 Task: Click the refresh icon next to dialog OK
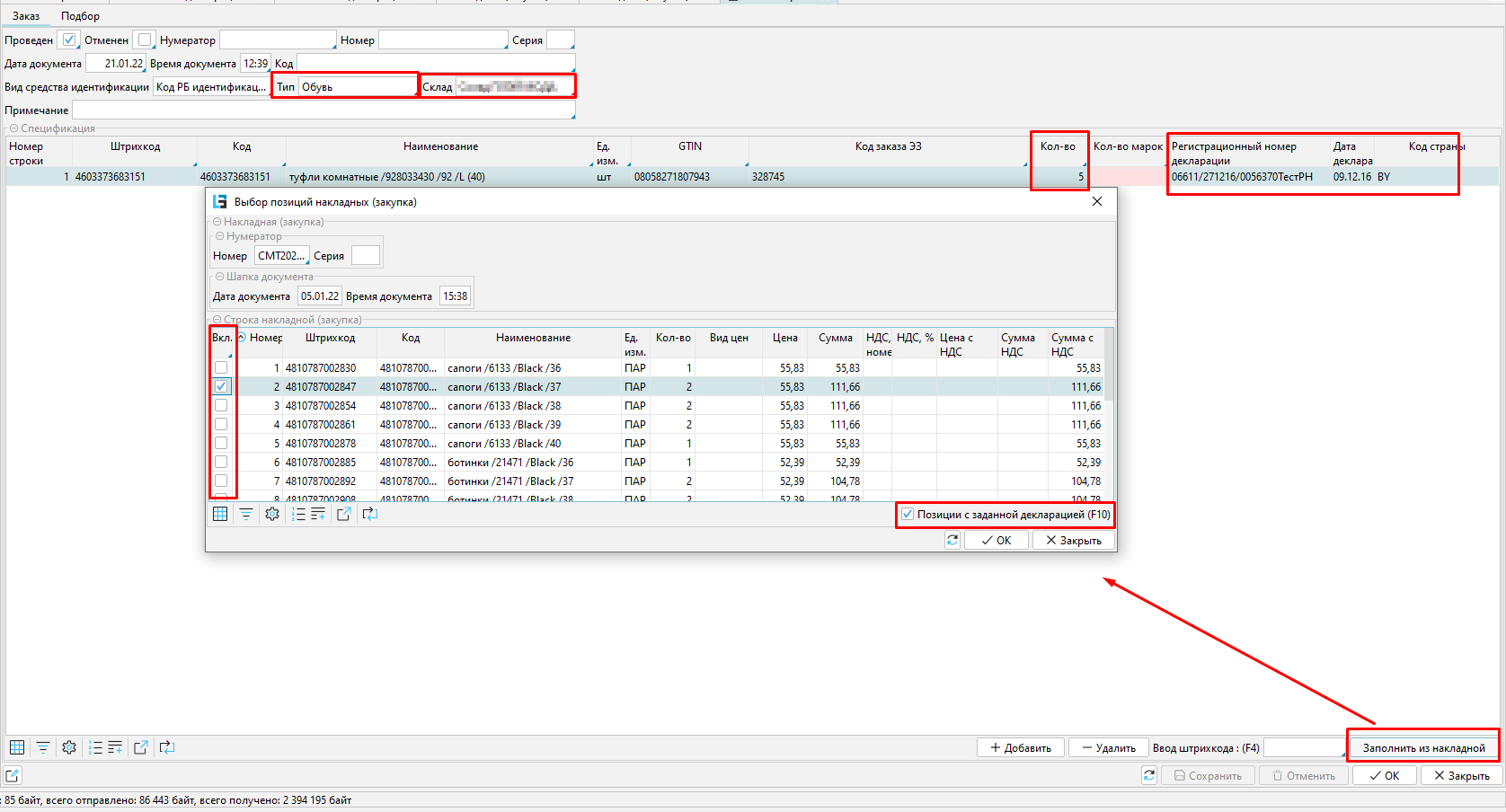(952, 540)
